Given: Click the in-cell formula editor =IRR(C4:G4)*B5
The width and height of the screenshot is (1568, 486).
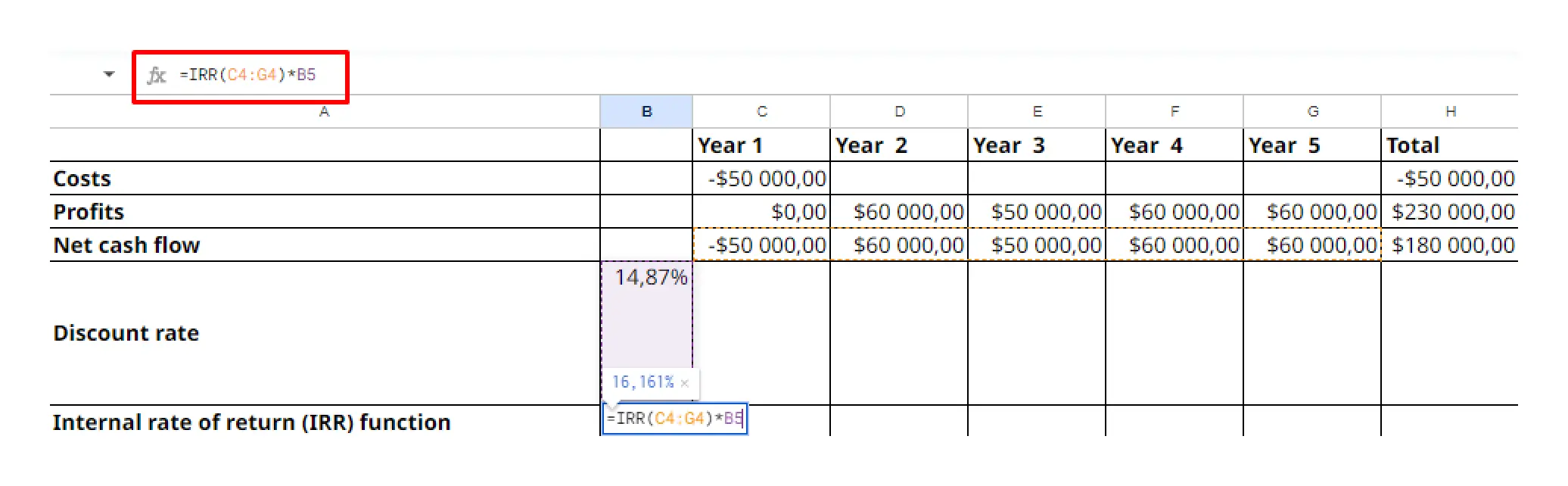Looking at the screenshot, I should pyautogui.click(x=674, y=419).
